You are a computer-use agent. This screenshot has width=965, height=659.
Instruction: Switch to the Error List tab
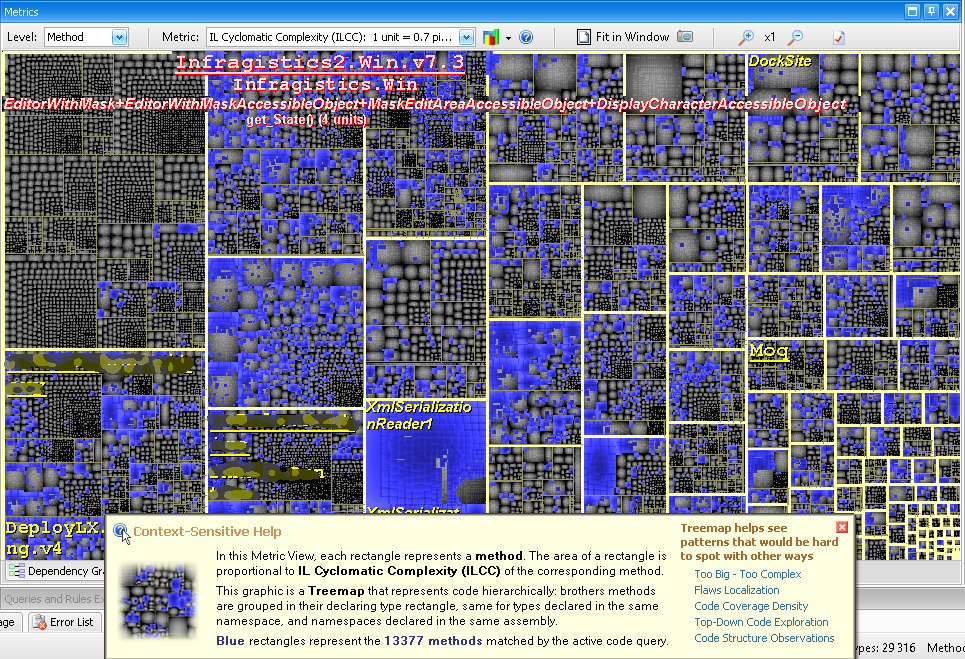65,622
